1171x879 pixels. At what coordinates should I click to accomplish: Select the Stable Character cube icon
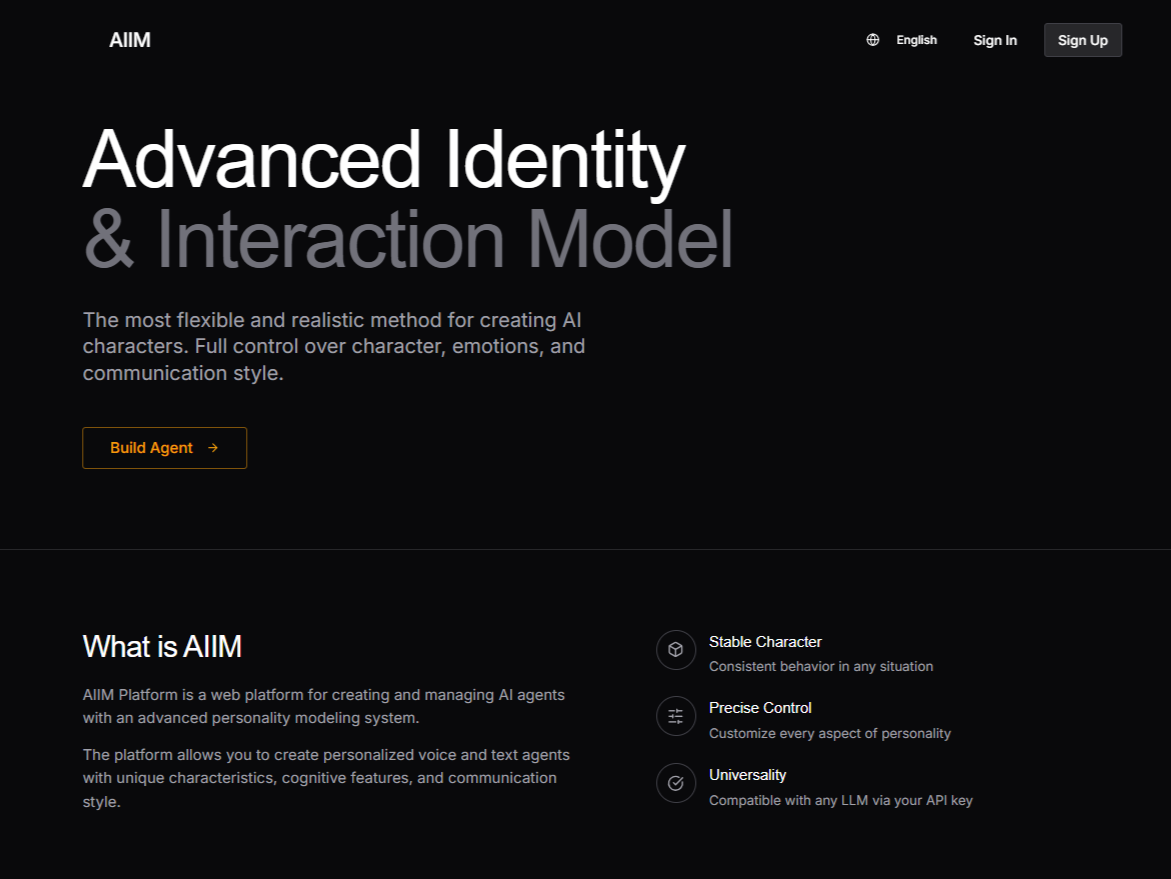(676, 650)
